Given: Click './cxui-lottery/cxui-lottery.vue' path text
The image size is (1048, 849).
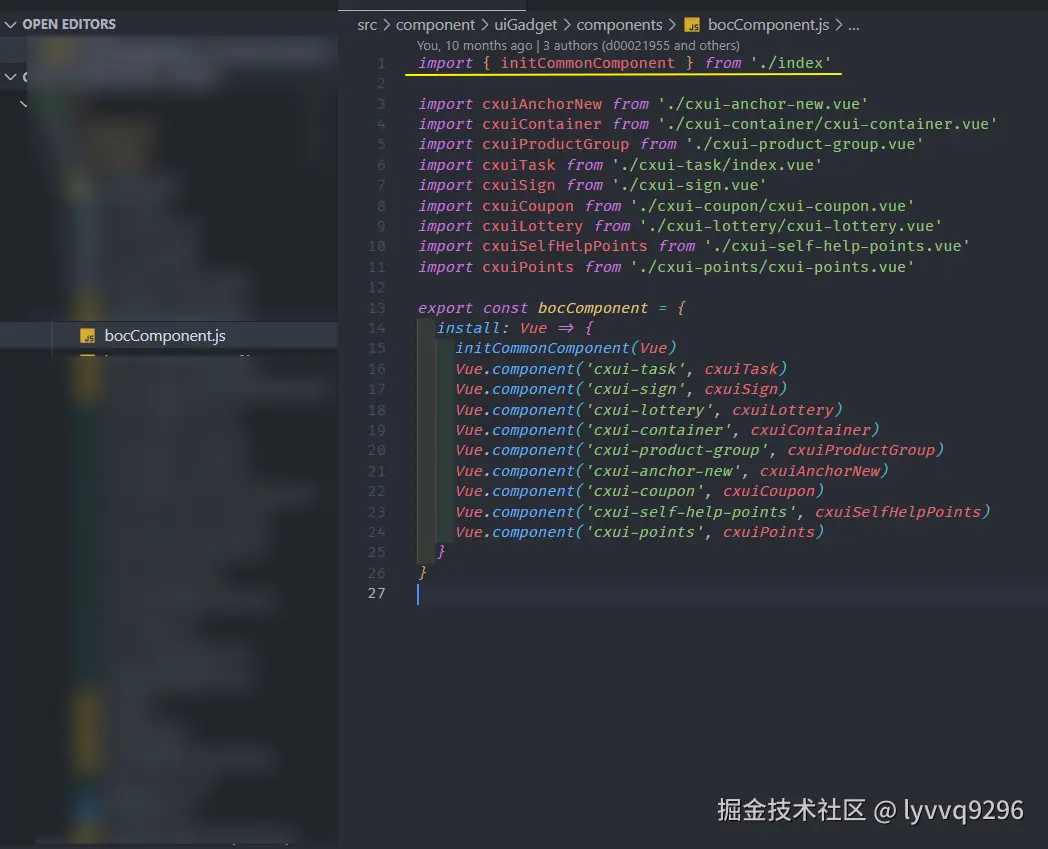Looking at the screenshot, I should [791, 226].
